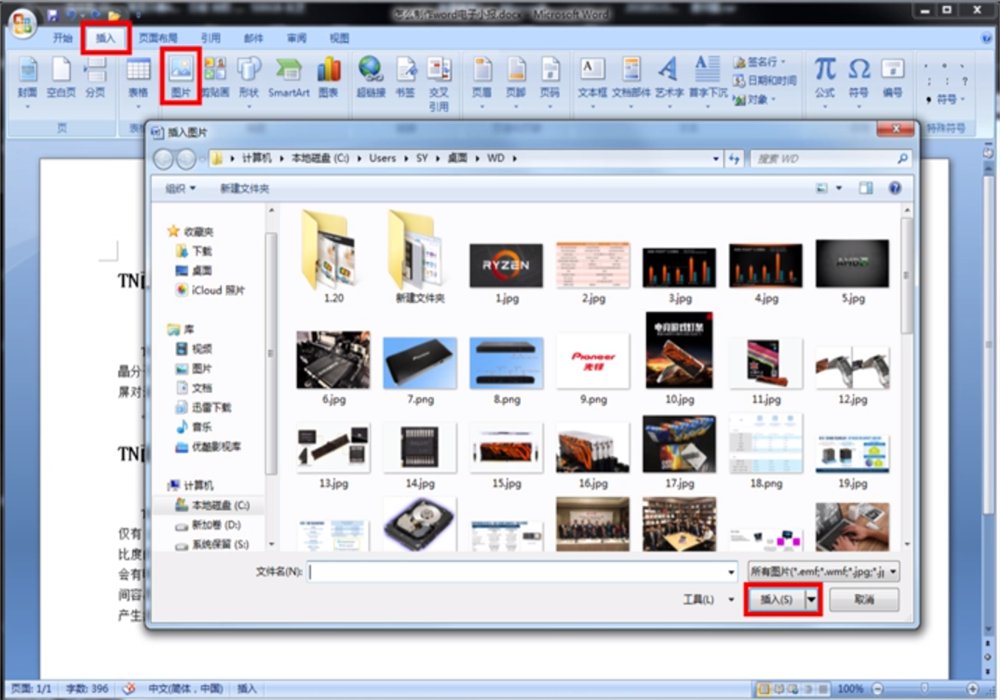Open the 图表 (Chart) insert tool

coord(328,77)
